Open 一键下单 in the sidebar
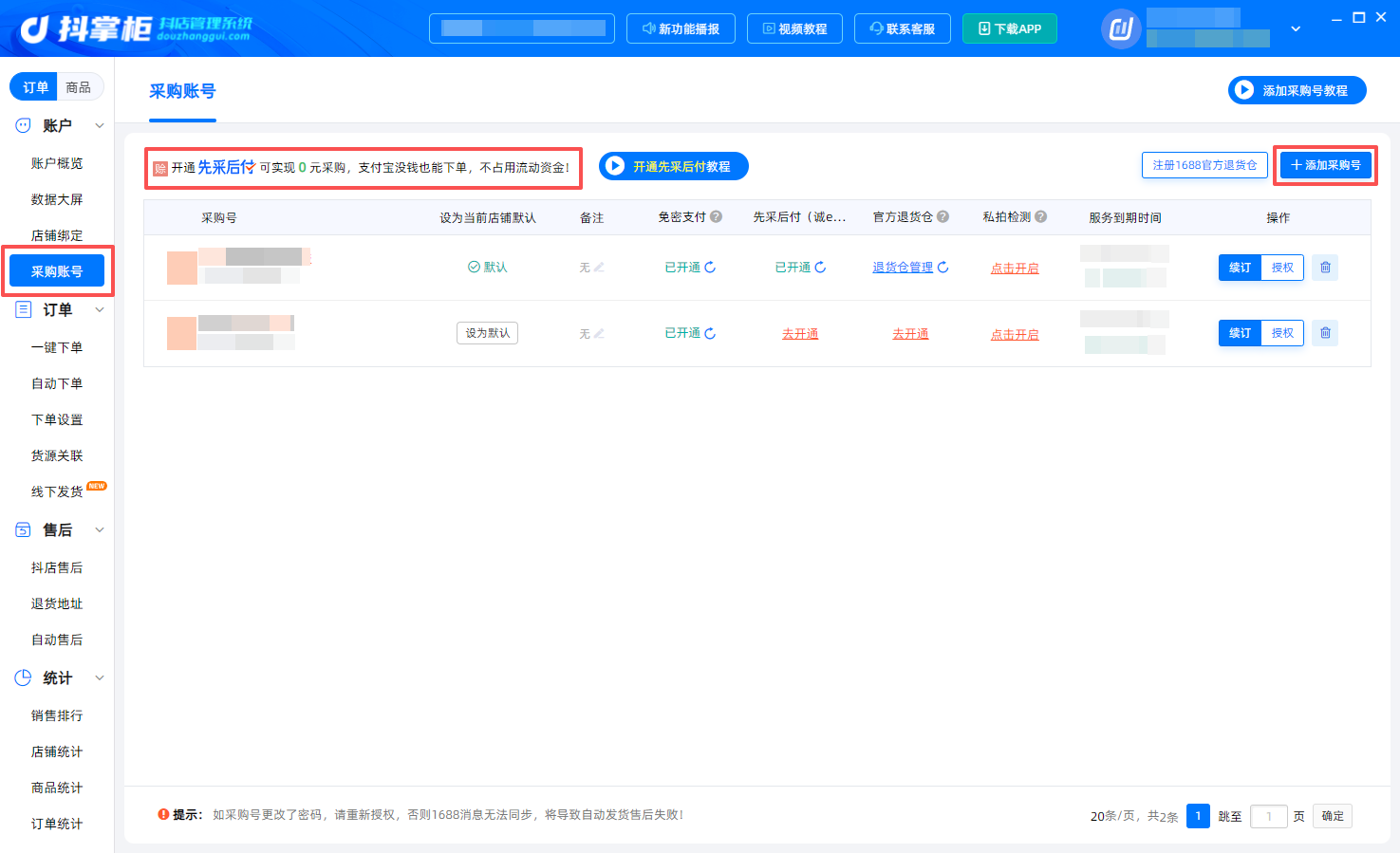The width and height of the screenshot is (1400, 853). [57, 347]
